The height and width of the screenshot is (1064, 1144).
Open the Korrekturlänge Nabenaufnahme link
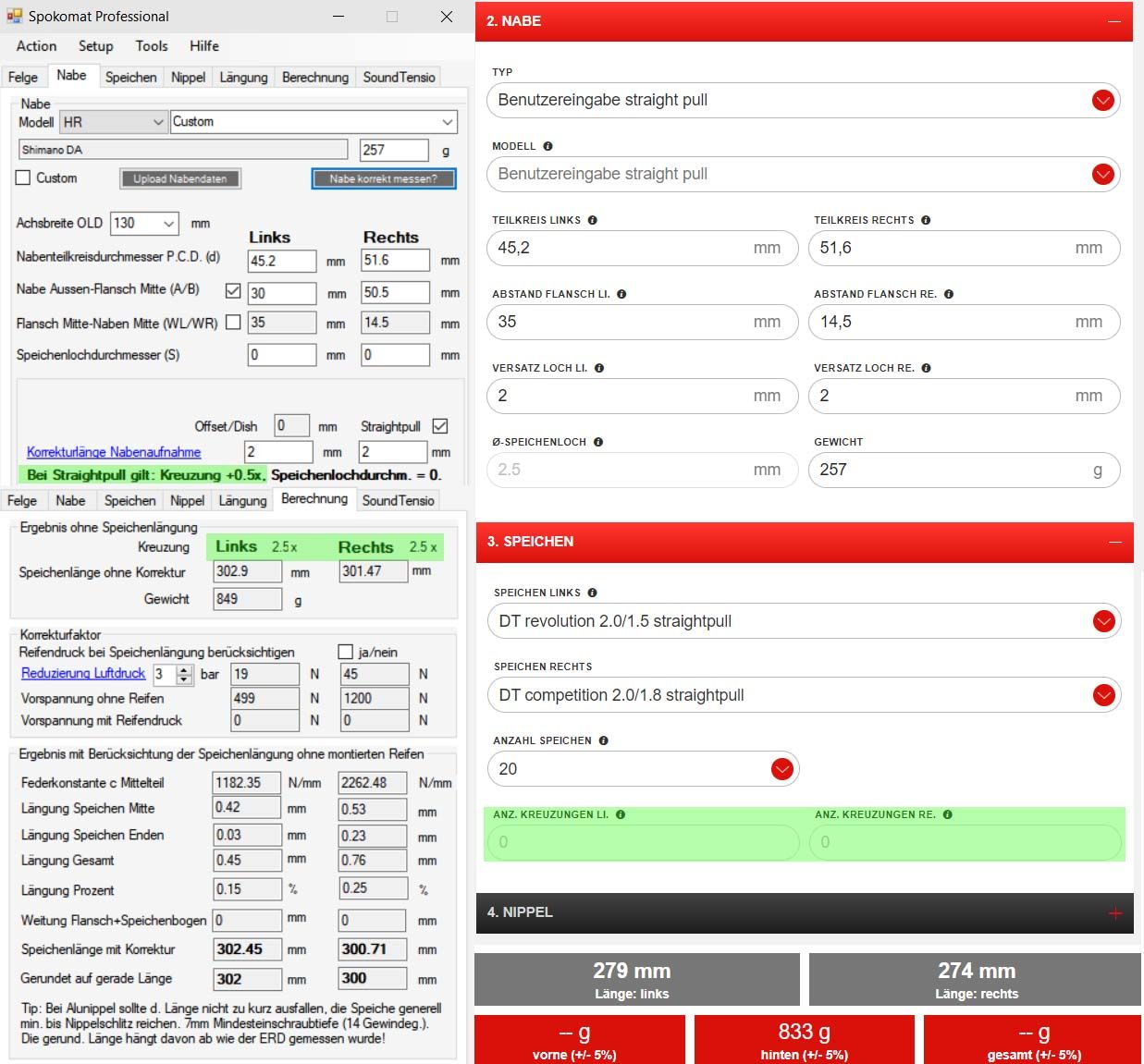(114, 452)
